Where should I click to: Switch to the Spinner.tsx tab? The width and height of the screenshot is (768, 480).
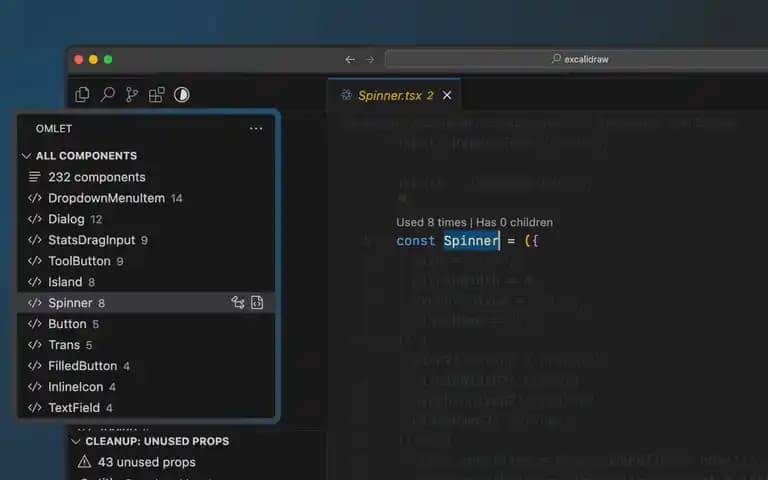click(x=395, y=96)
